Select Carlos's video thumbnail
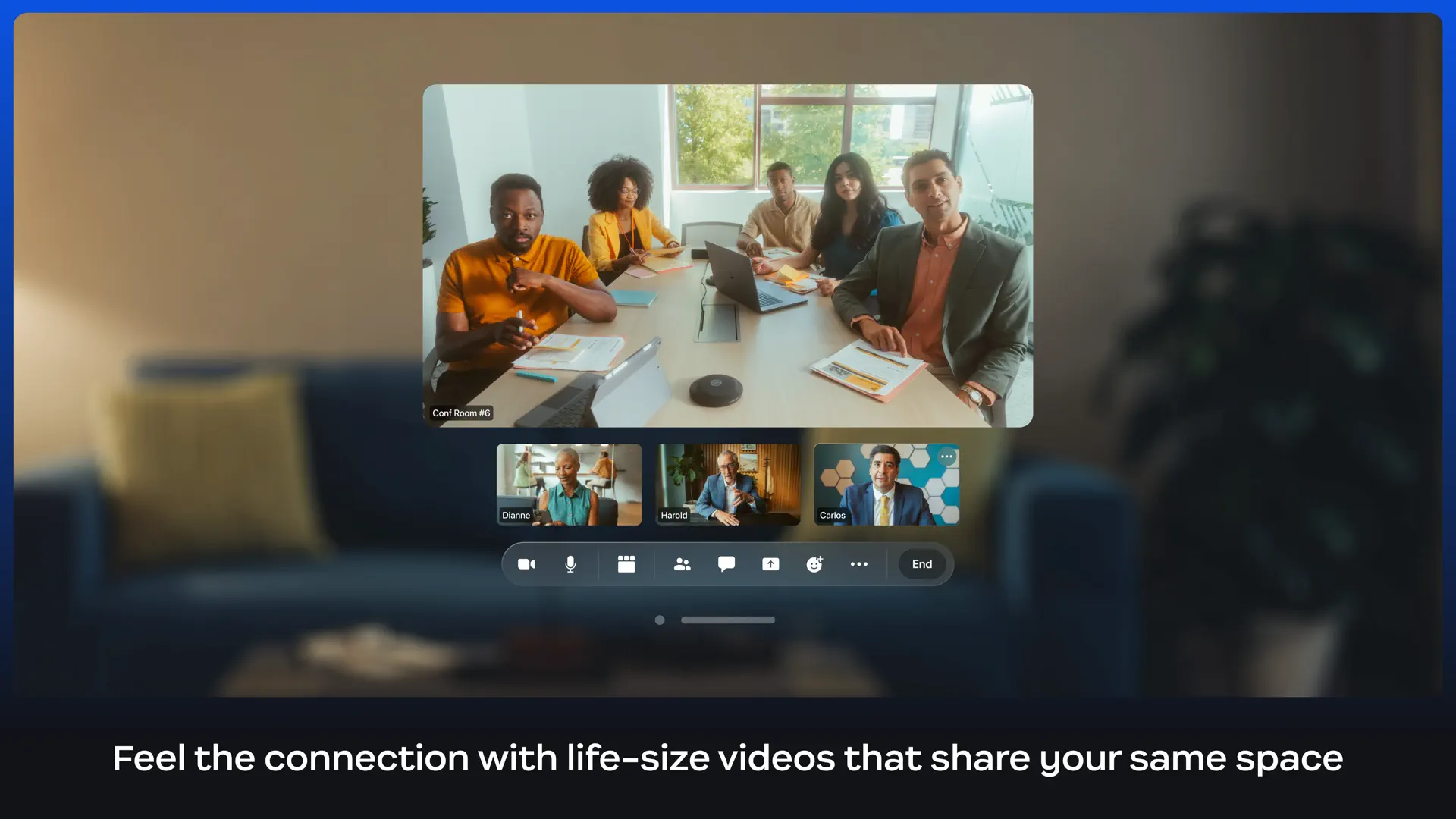The image size is (1456, 819). point(886,484)
